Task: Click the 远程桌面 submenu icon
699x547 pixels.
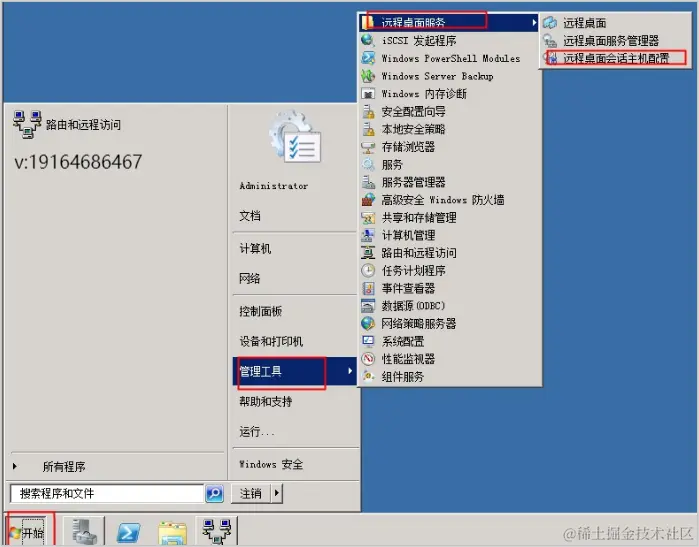Action: point(550,22)
